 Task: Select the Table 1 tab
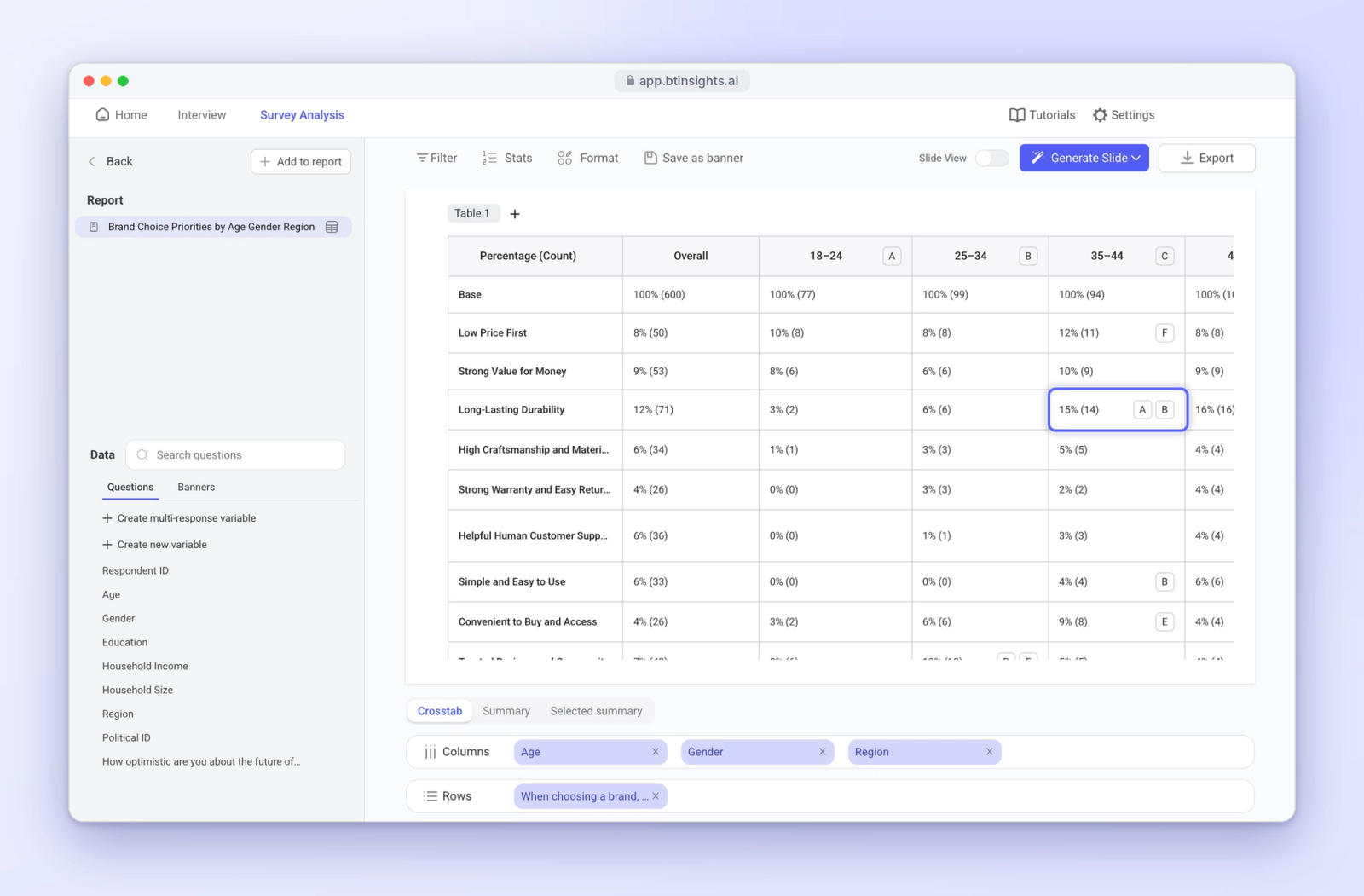tap(472, 213)
